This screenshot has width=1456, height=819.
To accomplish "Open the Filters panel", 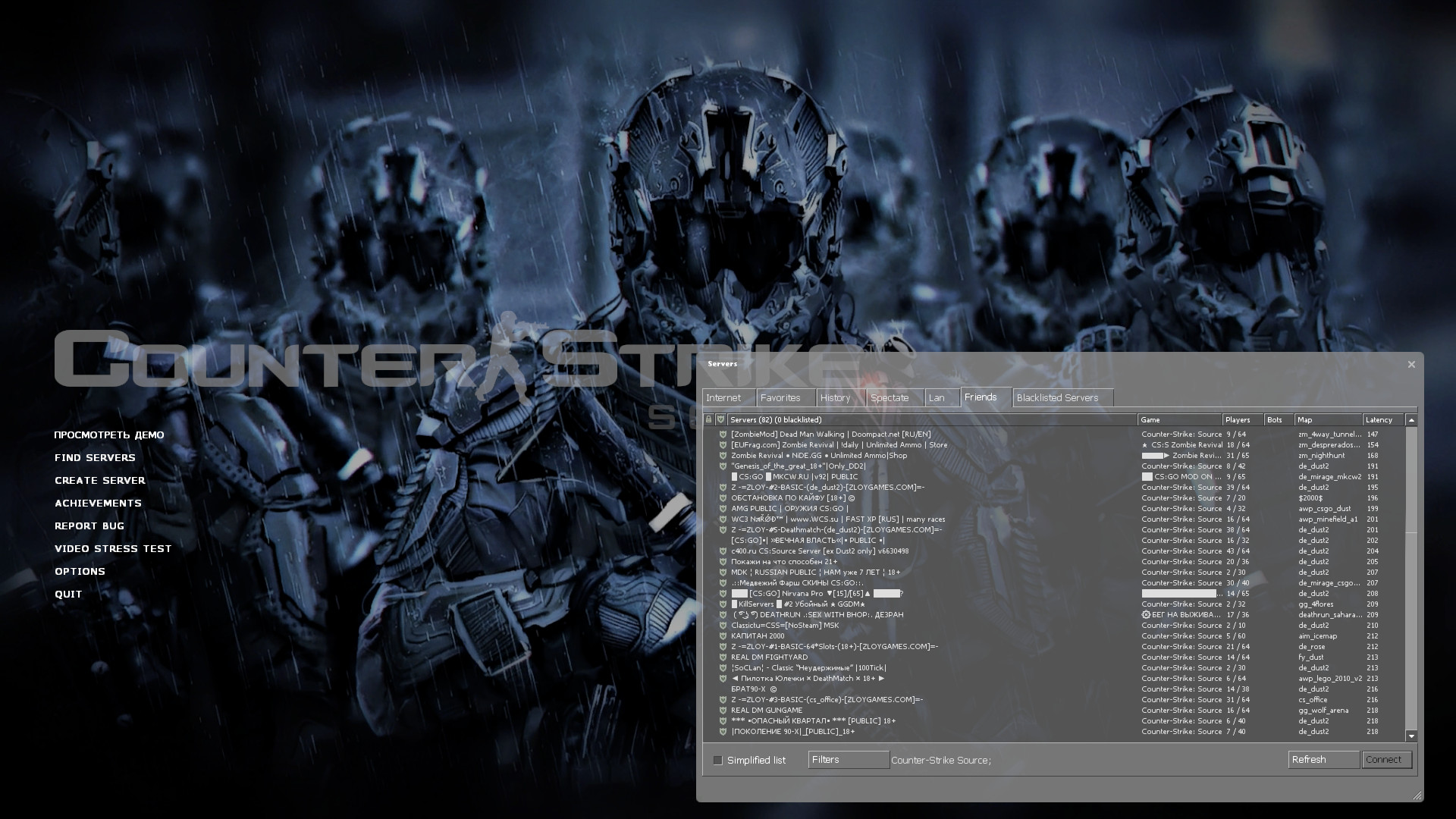I will [849, 759].
